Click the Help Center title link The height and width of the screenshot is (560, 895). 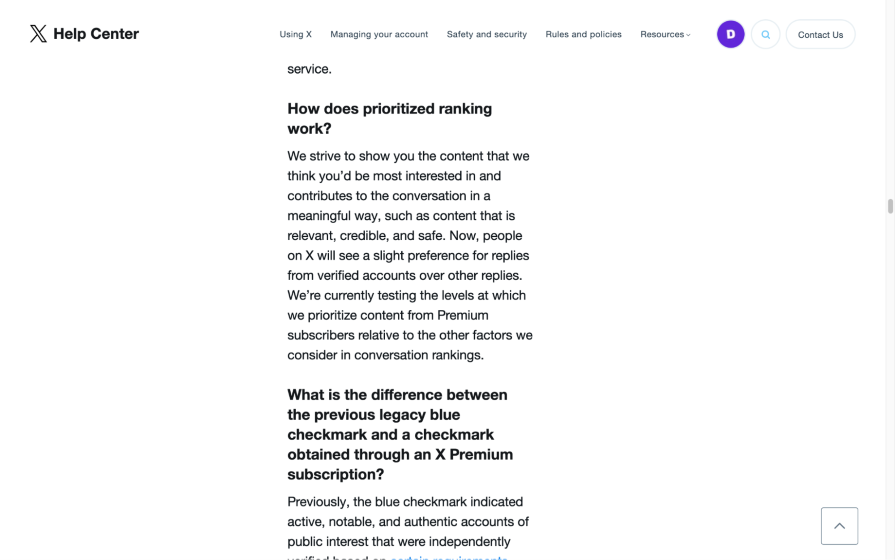click(96, 34)
